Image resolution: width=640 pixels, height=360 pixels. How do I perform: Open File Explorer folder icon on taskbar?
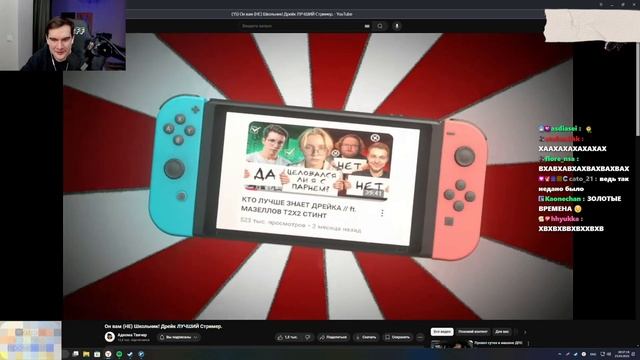click(x=86, y=354)
